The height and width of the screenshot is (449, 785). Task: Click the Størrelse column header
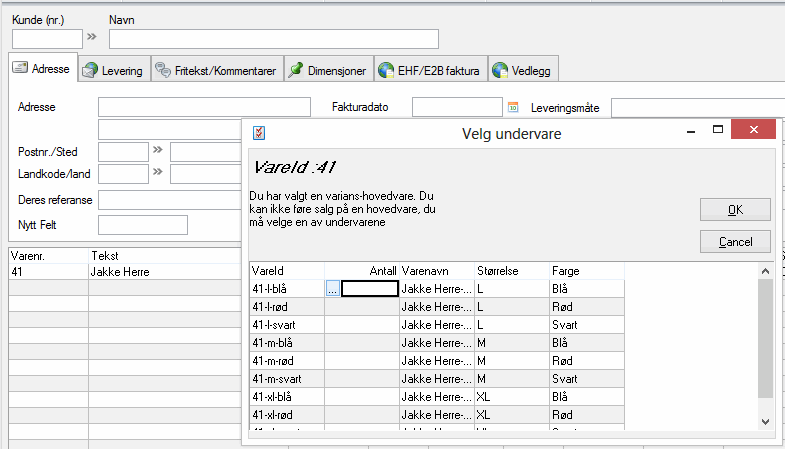coord(510,270)
